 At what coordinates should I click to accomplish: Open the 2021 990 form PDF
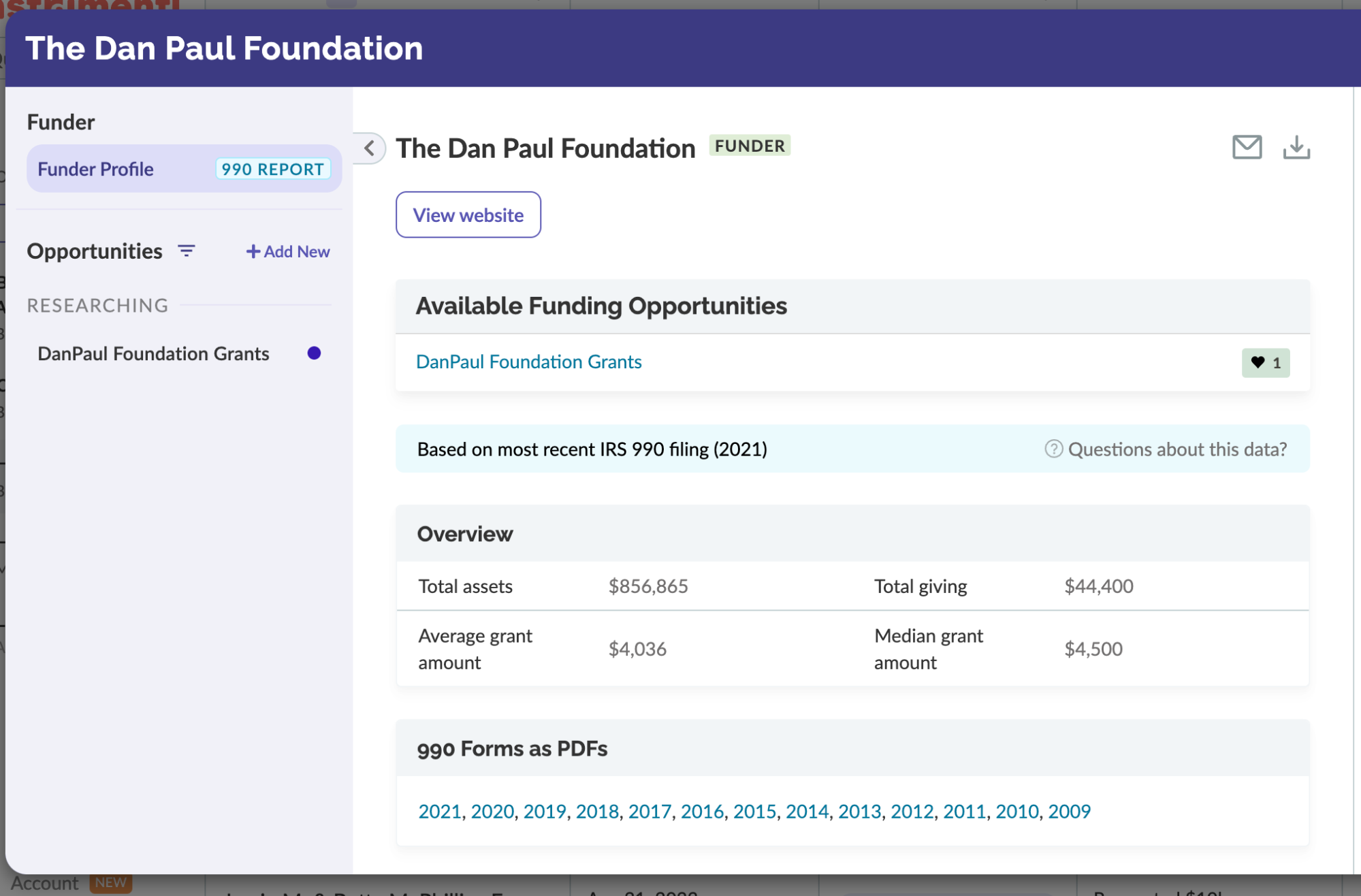439,811
